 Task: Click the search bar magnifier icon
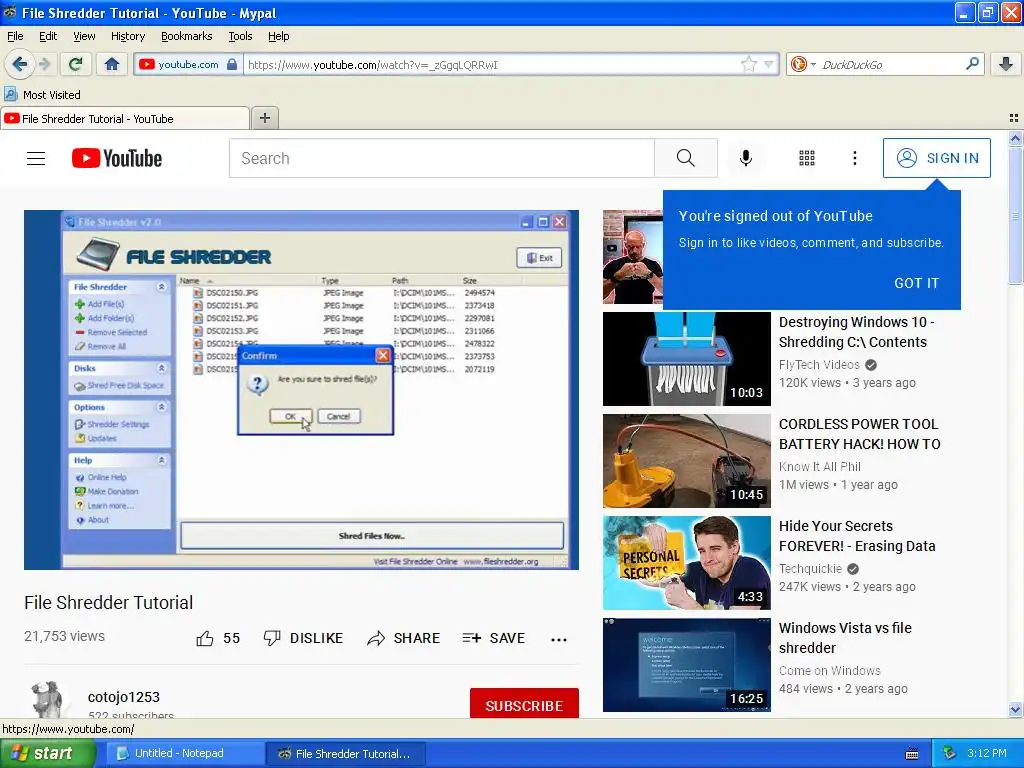point(972,64)
